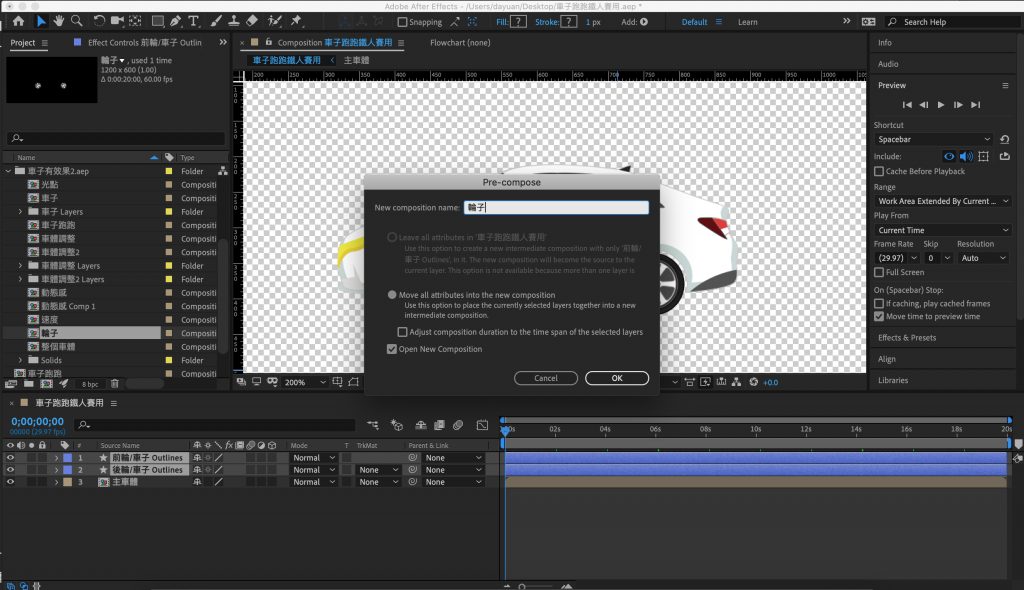Select the Puppet Pin tool

click(296, 21)
